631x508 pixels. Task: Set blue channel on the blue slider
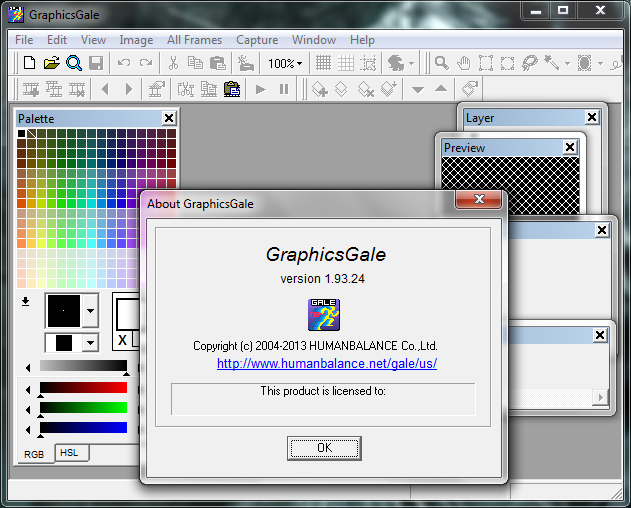83,427
